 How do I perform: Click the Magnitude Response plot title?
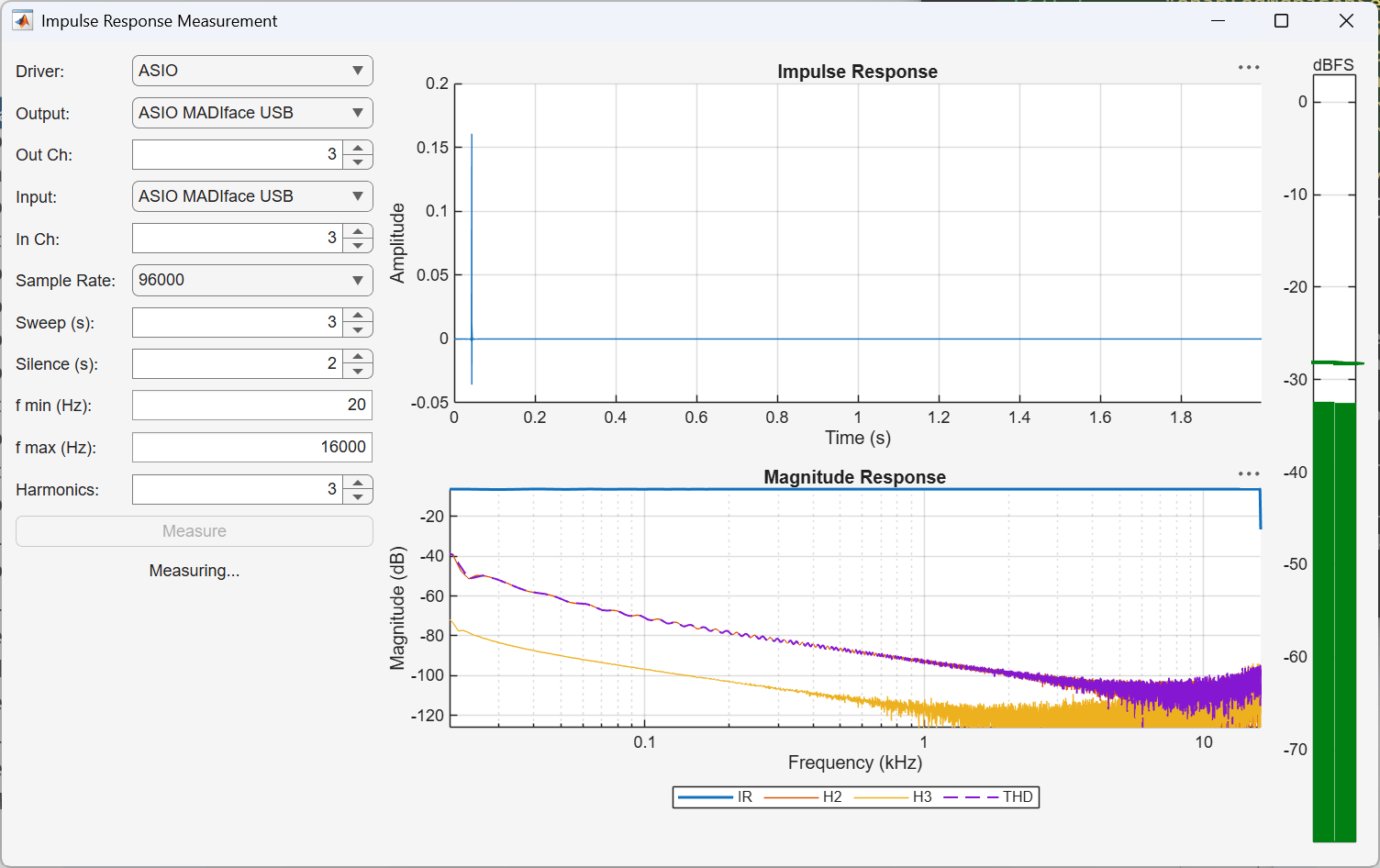(854, 477)
